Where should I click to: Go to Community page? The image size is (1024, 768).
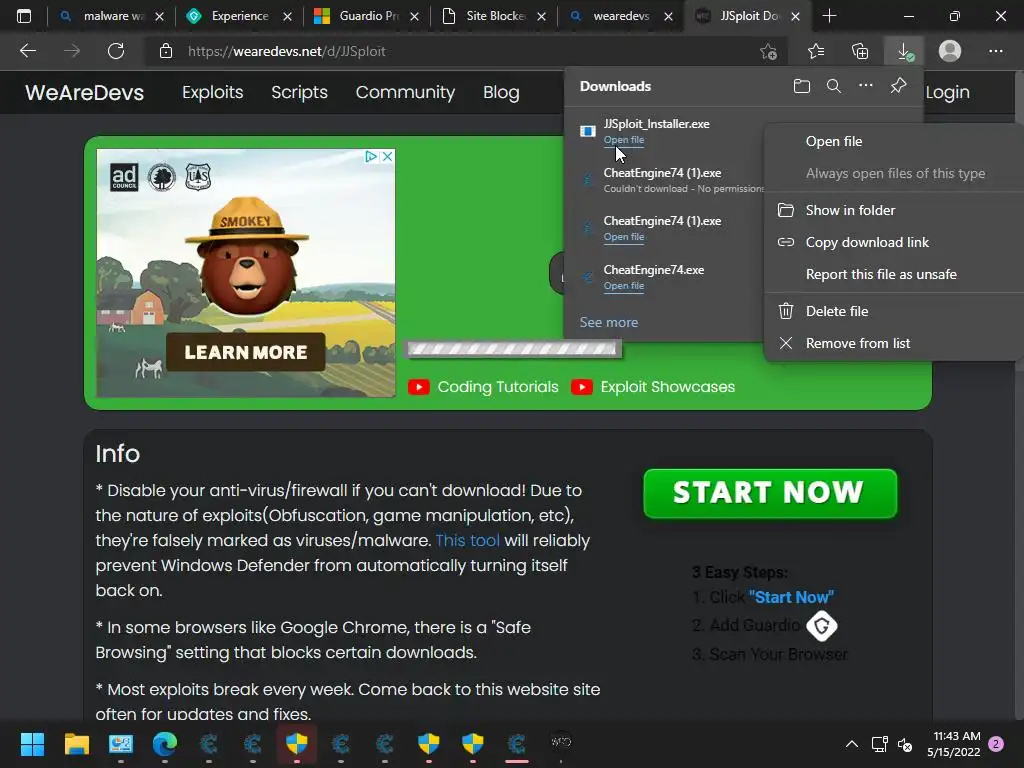coord(405,92)
